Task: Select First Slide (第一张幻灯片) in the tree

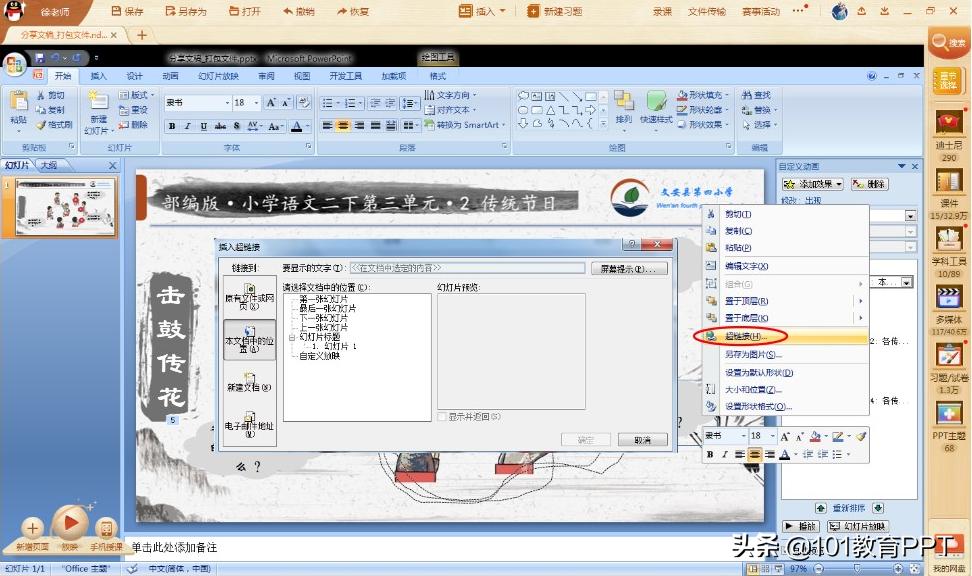Action: tap(323, 299)
